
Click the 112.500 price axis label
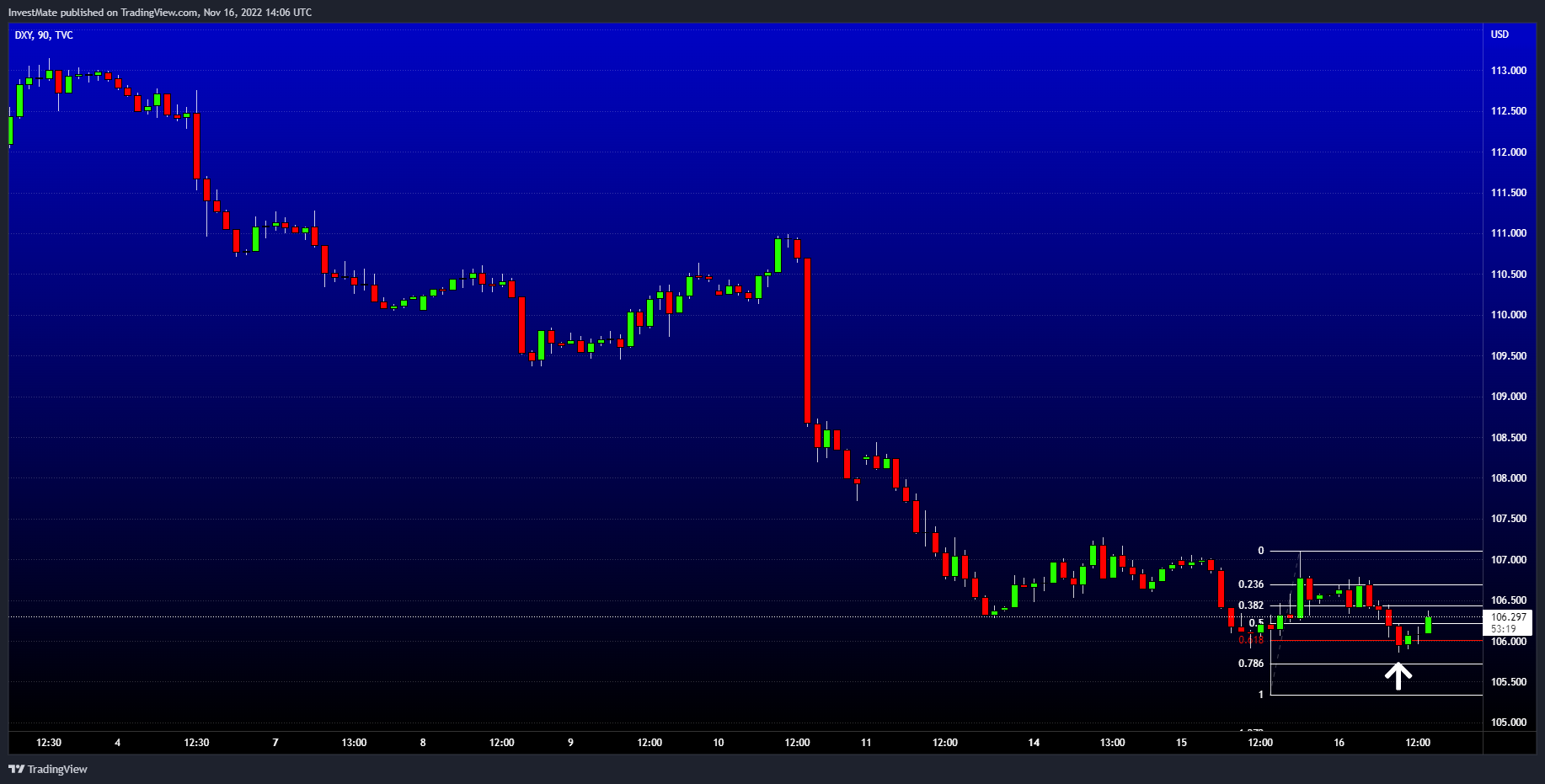(1508, 111)
